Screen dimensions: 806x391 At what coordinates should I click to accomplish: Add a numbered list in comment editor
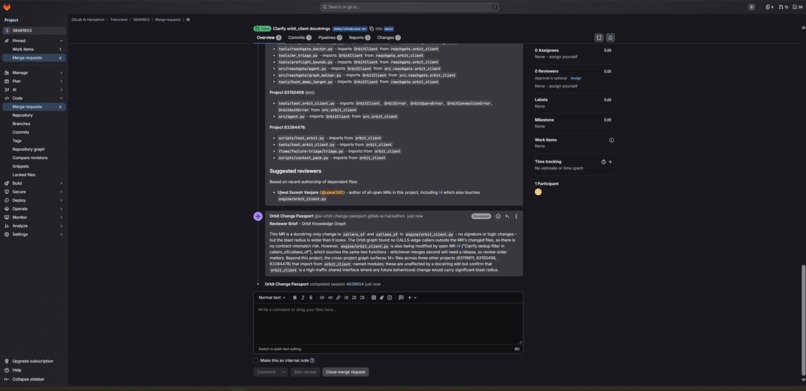tap(354, 297)
